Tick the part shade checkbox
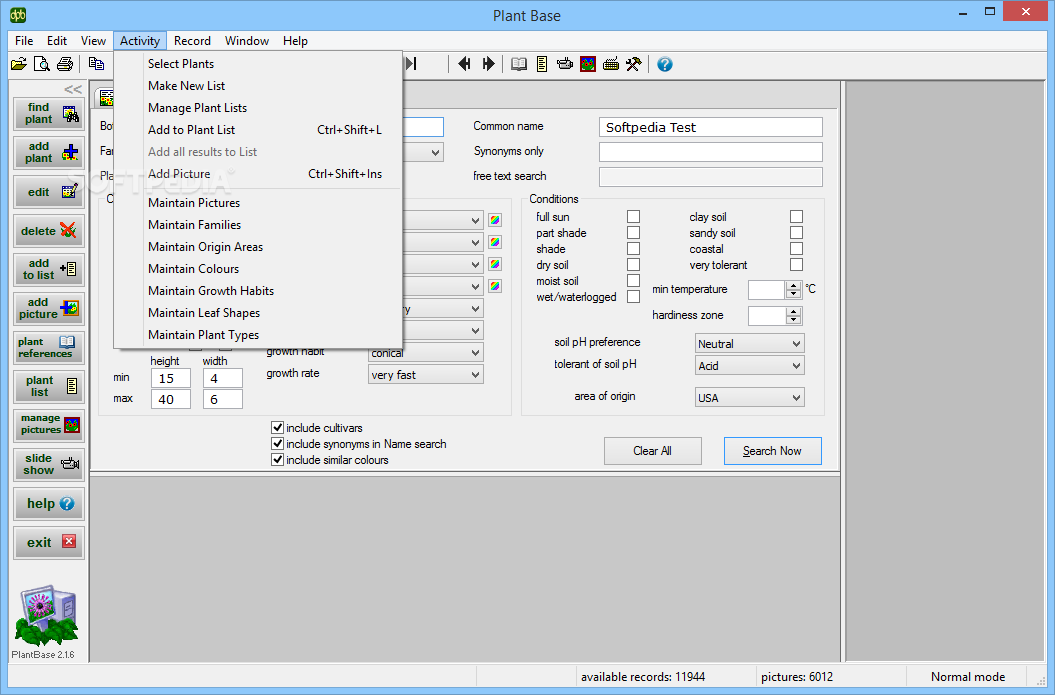This screenshot has height=695, width=1055. 633,233
